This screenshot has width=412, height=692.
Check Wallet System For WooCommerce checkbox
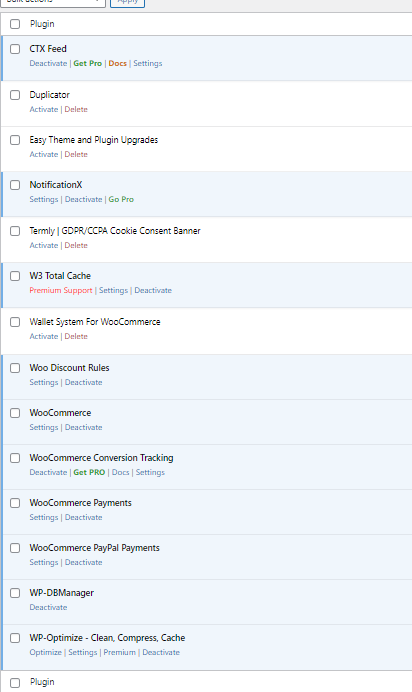click(15, 321)
